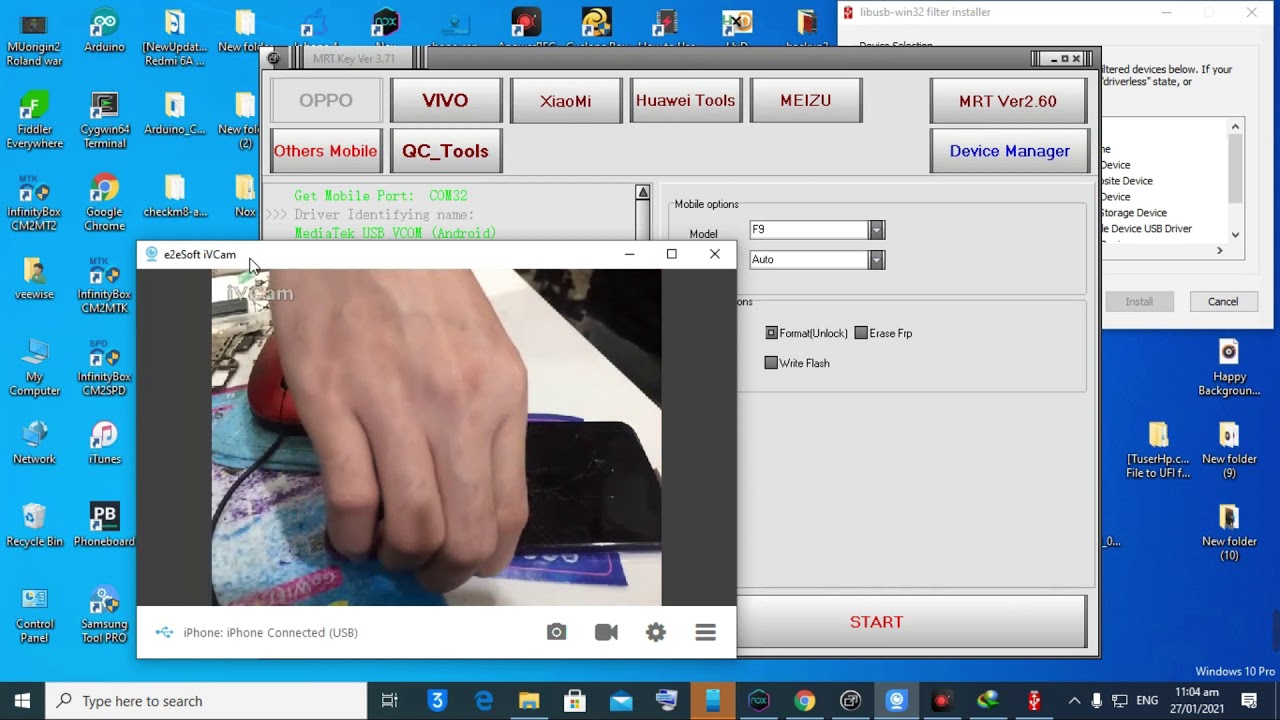Open InfinityBox CM2MT2 shortcut
The image size is (1280, 720).
point(34,204)
